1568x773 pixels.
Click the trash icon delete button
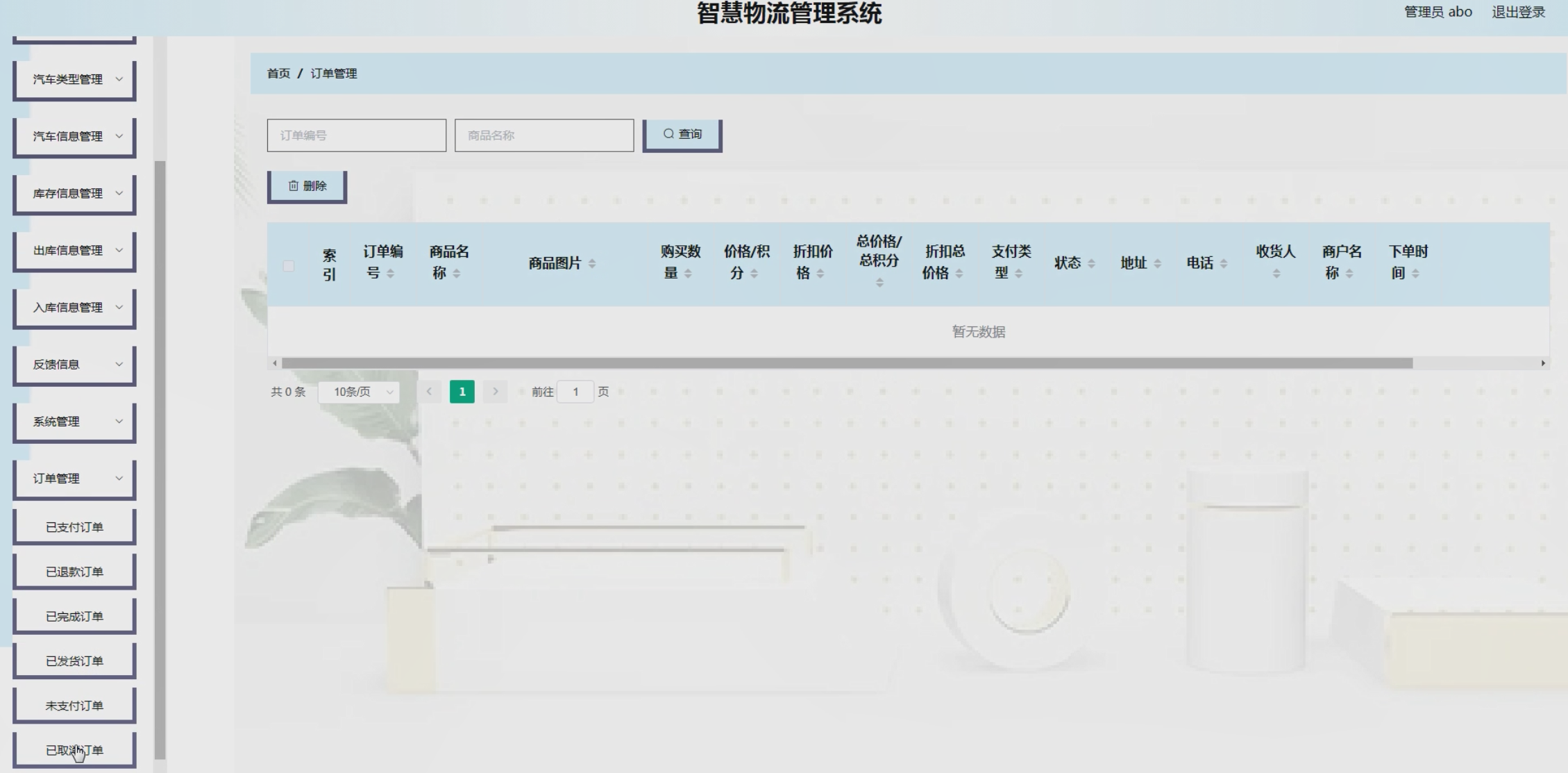(307, 186)
